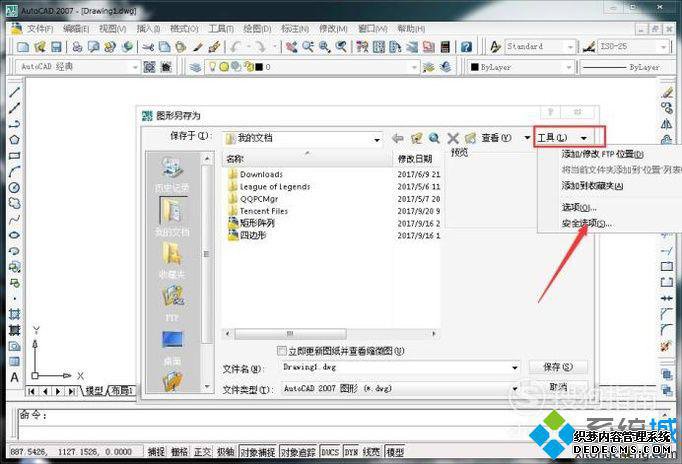Image resolution: width=682 pixels, height=464 pixels.
Task: Click the Open file toolbar icon
Action: [40, 47]
